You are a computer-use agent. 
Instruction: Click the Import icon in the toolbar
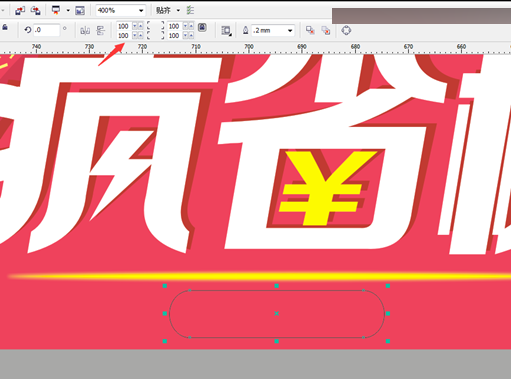20,10
